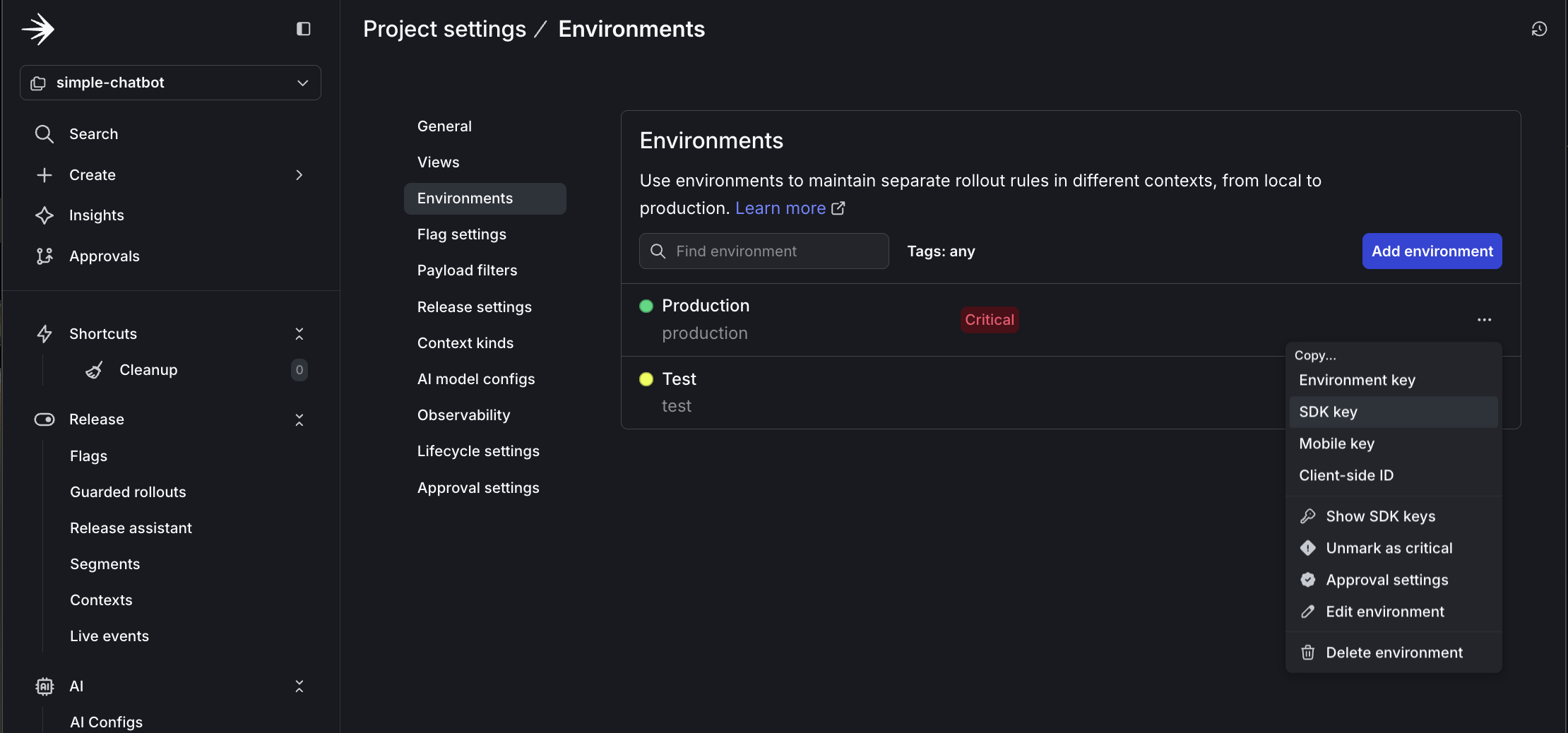
Task: Click the Insights lightning icon
Action: (44, 215)
